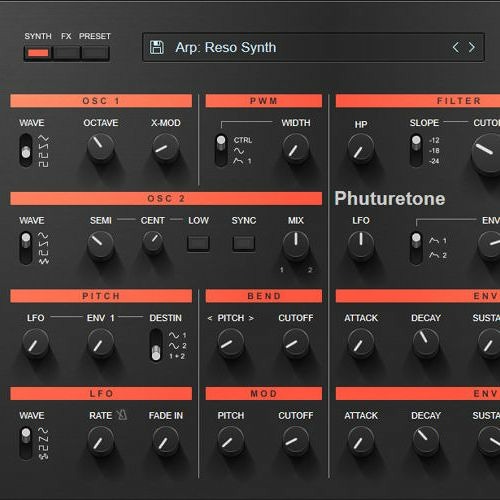Switch to the SYNTH page button
Image resolution: width=500 pixels, height=500 pixels.
[38, 53]
